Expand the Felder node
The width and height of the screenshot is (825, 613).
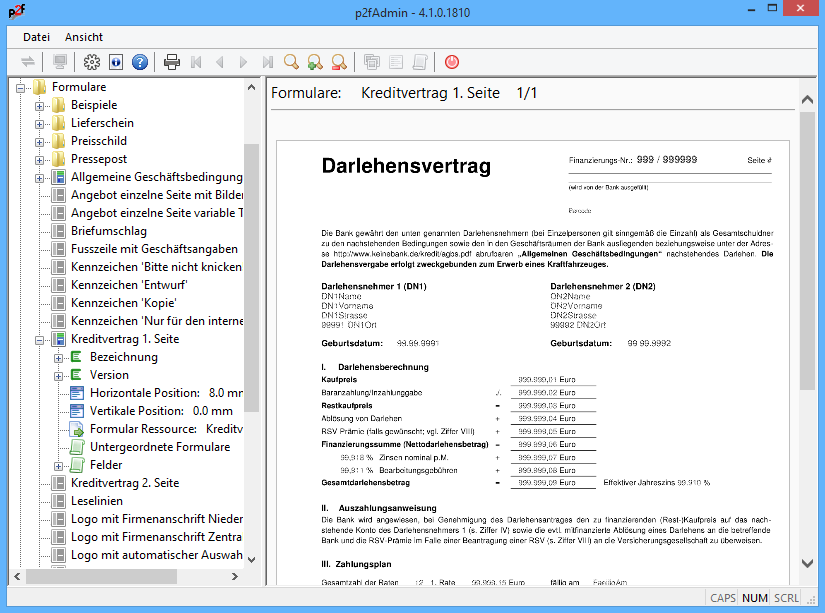59,465
